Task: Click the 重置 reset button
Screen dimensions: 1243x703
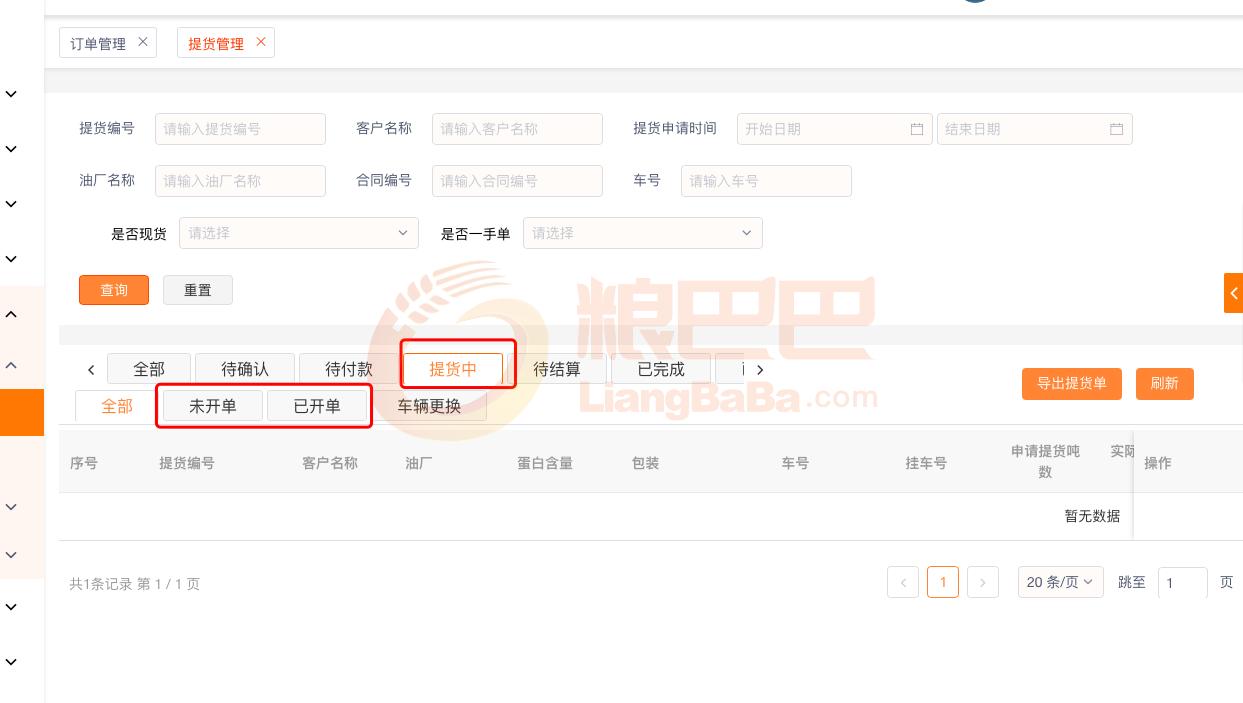Action: 198,290
